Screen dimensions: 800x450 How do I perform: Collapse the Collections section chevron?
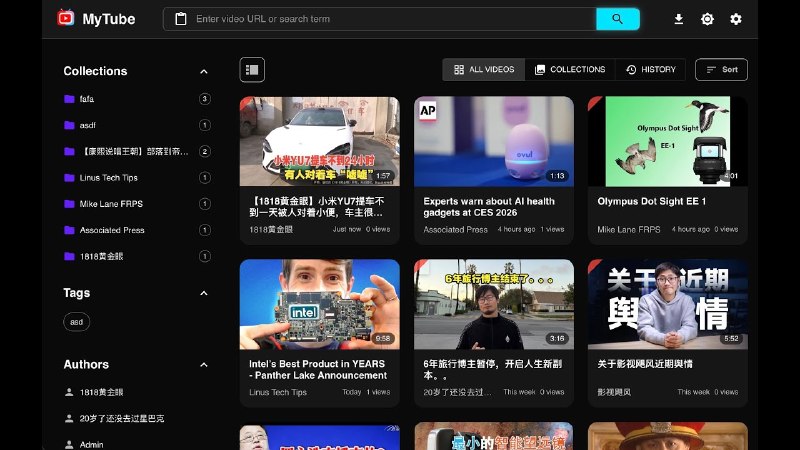click(204, 71)
